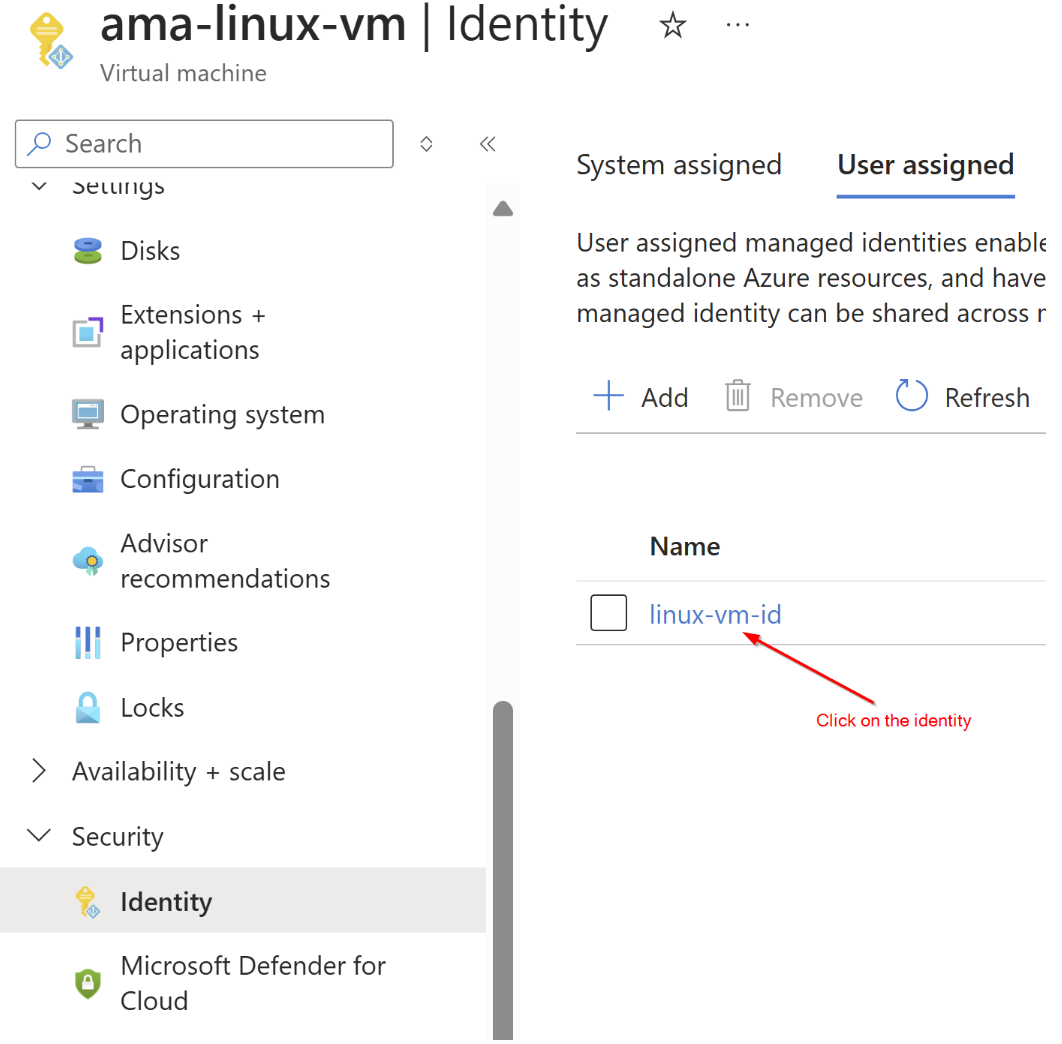
Task: Select the User assigned tab
Action: click(x=925, y=165)
